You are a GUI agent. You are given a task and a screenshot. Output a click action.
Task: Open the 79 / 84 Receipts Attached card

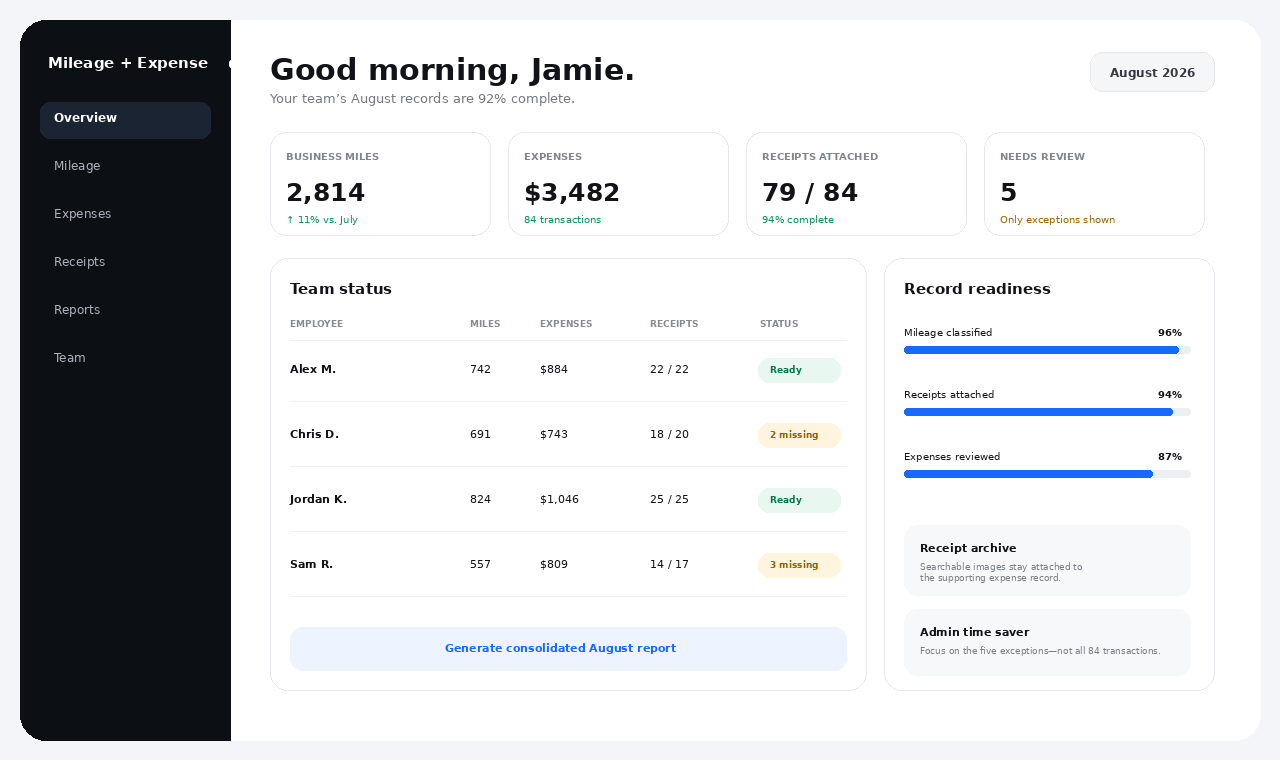(856, 184)
